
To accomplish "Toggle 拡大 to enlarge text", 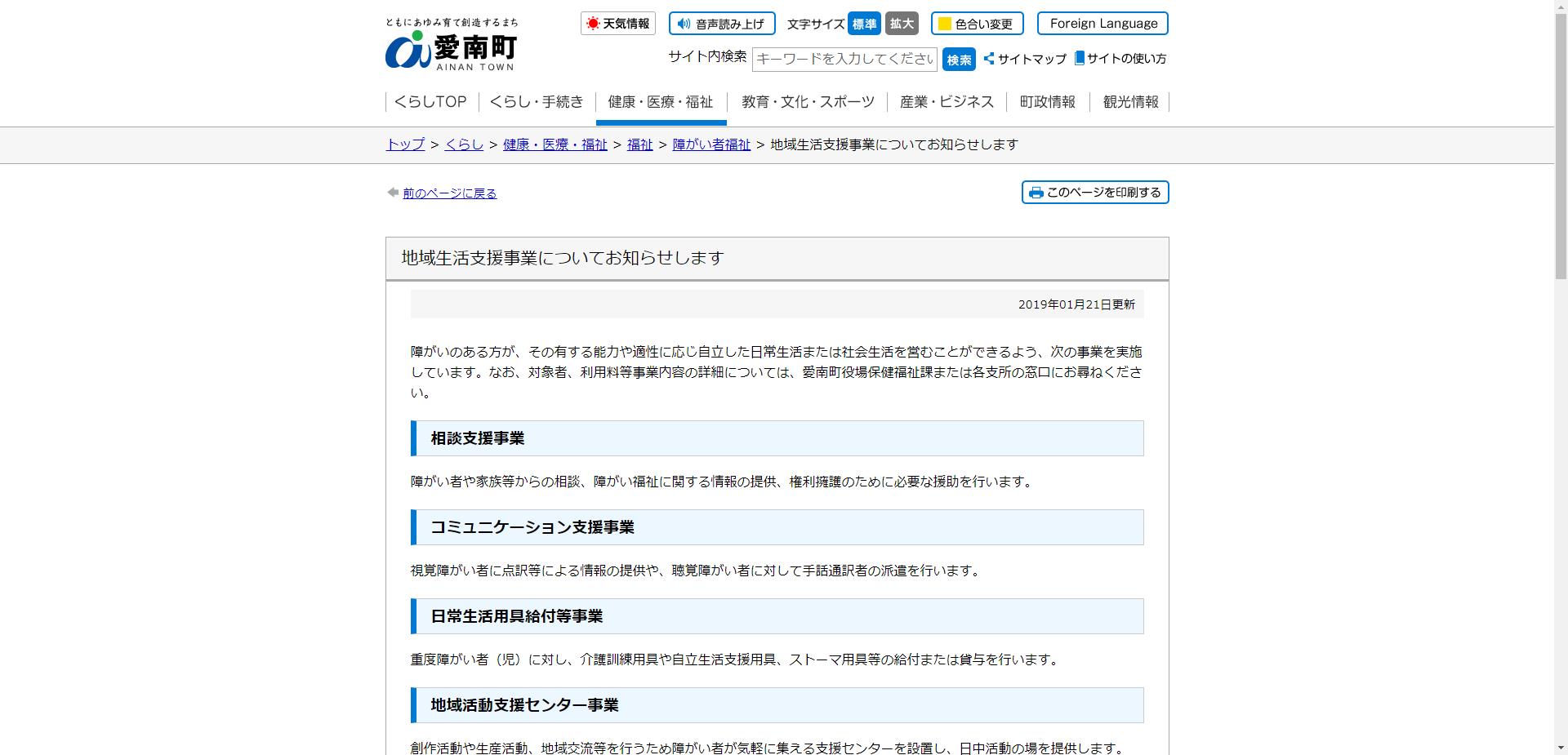I will click(902, 24).
